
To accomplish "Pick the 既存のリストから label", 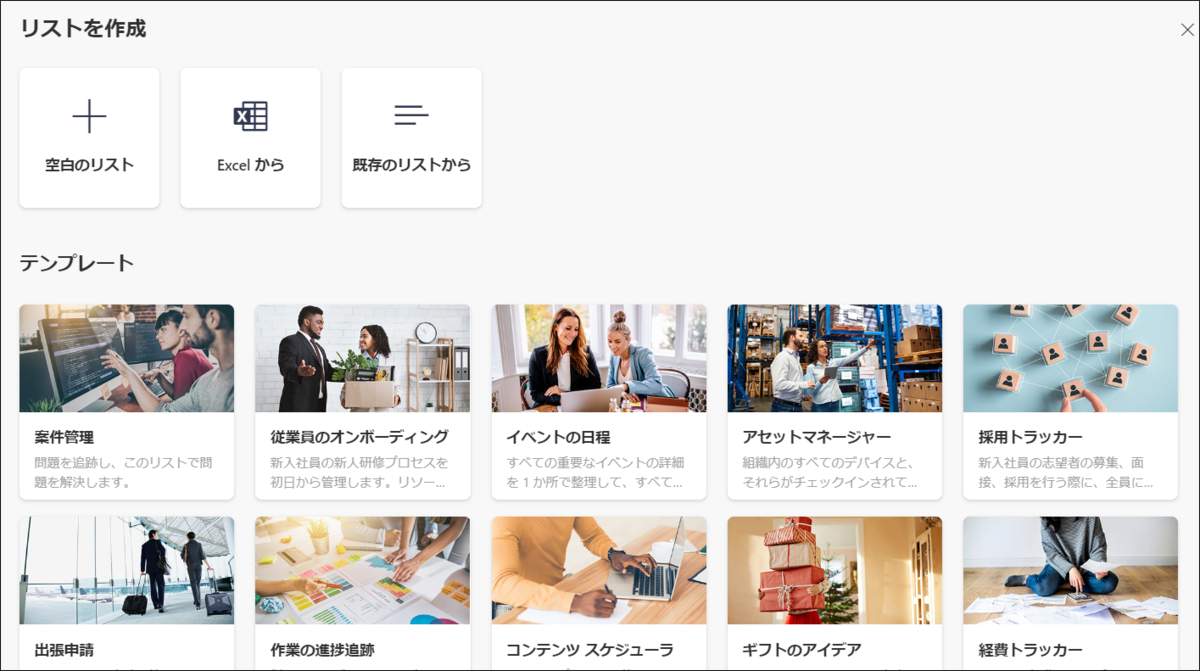I will click(411, 165).
